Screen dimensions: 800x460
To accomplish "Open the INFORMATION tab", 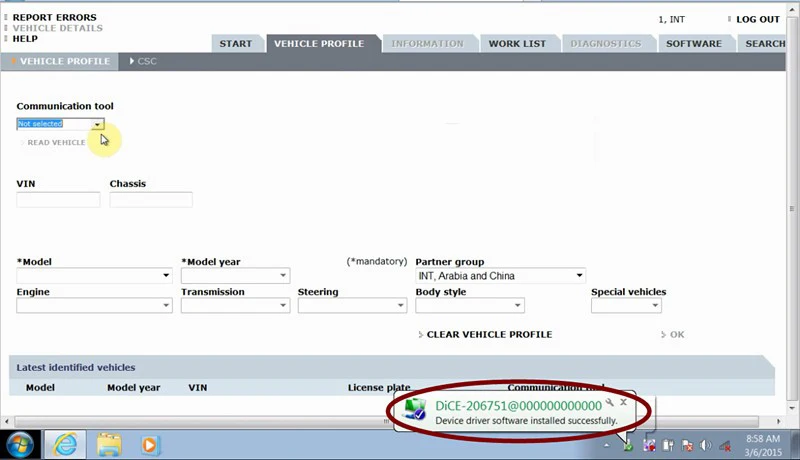I will (x=428, y=44).
